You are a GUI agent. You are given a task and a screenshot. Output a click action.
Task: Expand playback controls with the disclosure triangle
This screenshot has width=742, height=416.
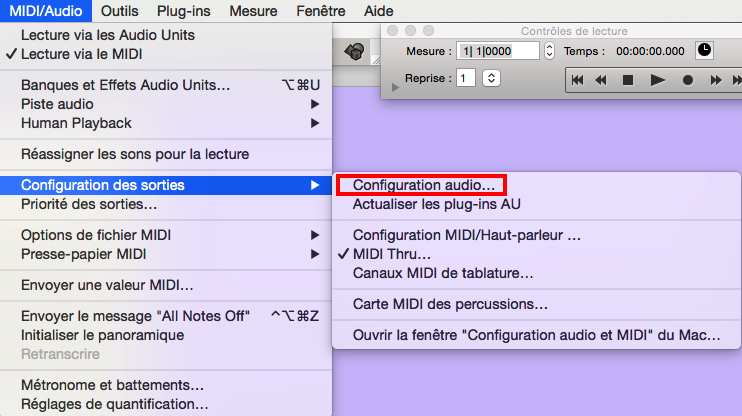click(x=394, y=88)
